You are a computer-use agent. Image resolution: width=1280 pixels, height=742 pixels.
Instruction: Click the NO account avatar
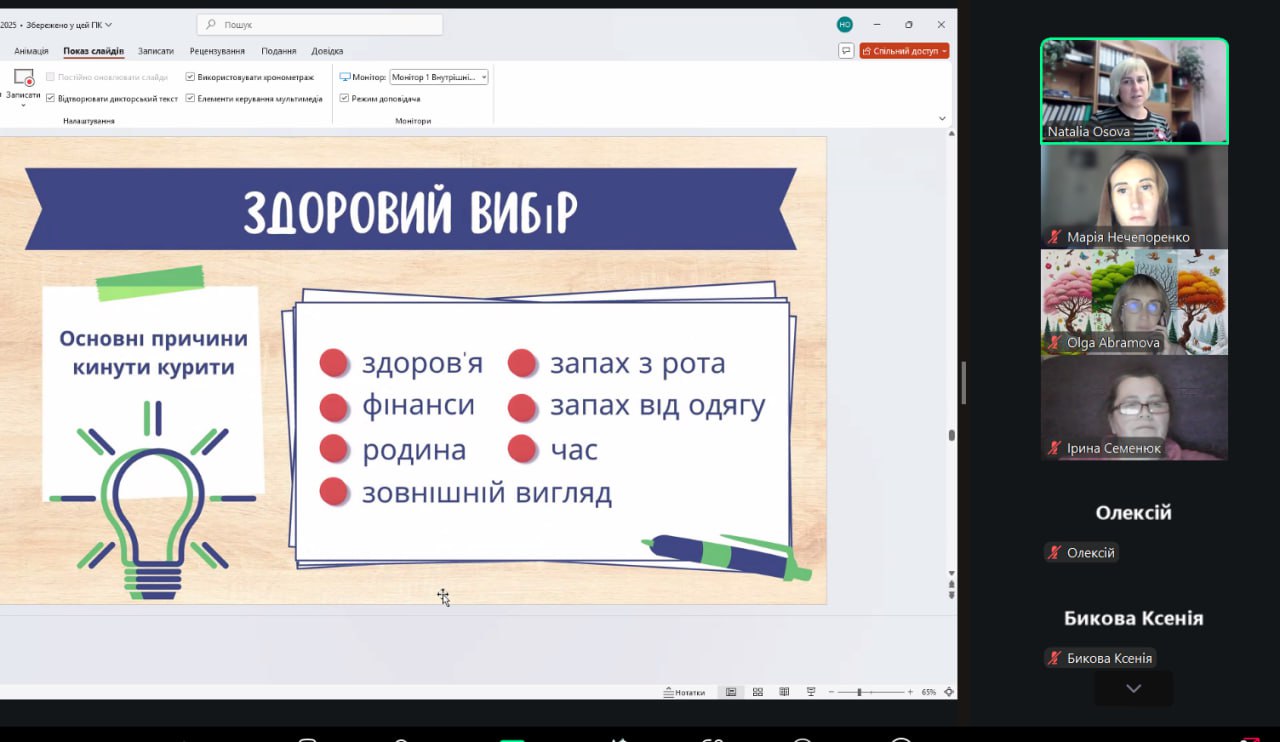click(x=845, y=25)
